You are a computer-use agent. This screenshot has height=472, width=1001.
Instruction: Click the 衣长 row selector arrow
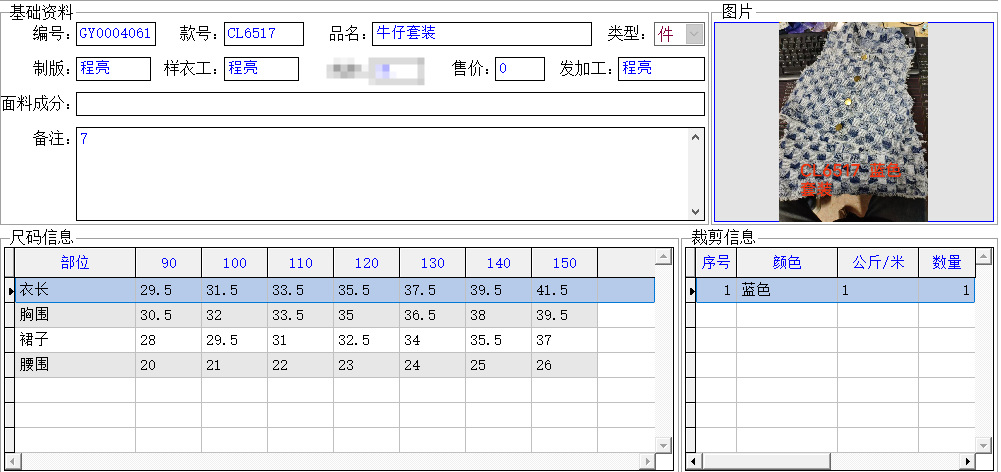click(10, 291)
